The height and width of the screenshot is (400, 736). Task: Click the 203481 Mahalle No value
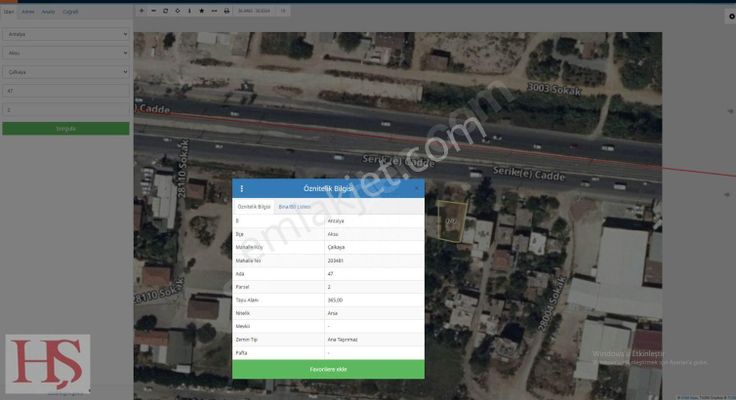[335, 261]
